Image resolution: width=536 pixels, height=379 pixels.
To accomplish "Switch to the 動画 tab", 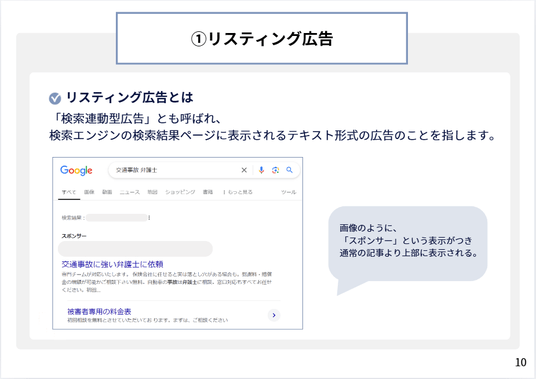I will pos(107,192).
